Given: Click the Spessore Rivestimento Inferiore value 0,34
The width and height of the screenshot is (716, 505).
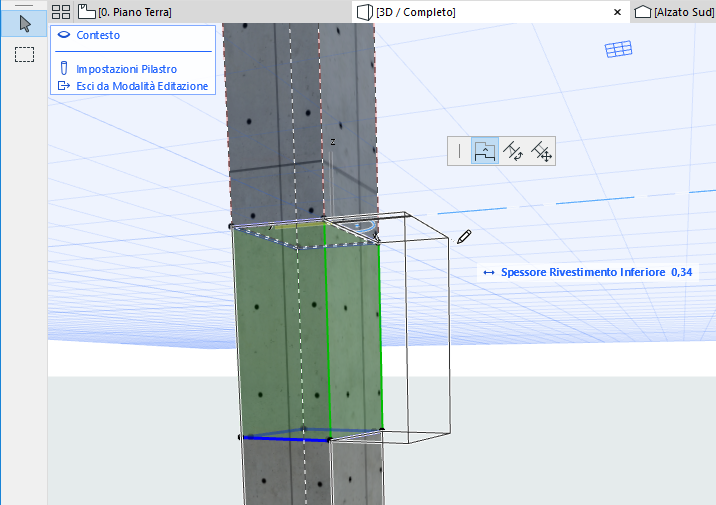Looking at the screenshot, I should [682, 272].
